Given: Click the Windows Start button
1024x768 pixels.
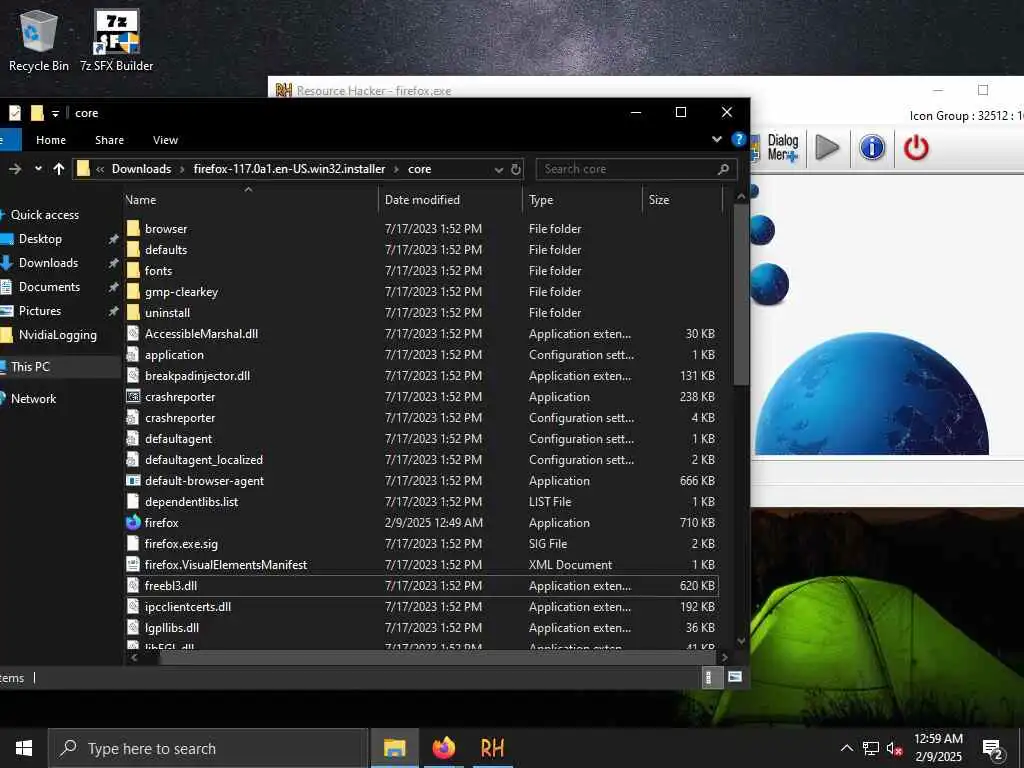Looking at the screenshot, I should [x=24, y=748].
